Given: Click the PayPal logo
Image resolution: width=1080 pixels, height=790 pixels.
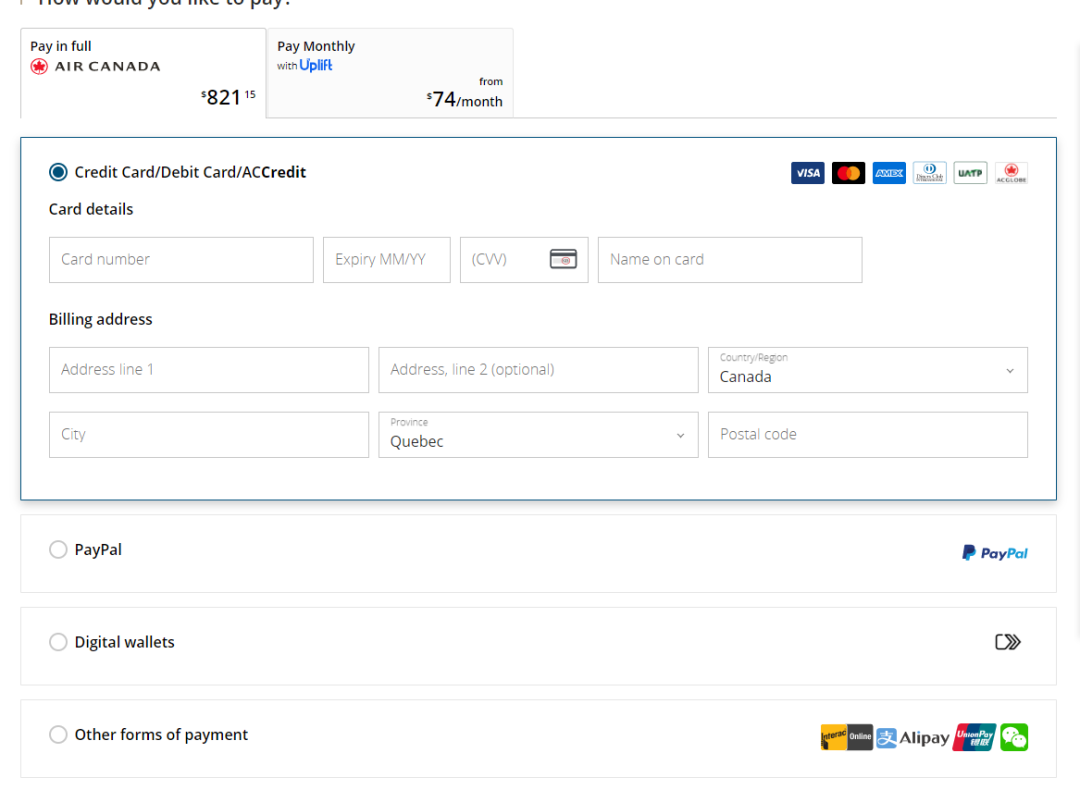Looking at the screenshot, I should tap(994, 553).
